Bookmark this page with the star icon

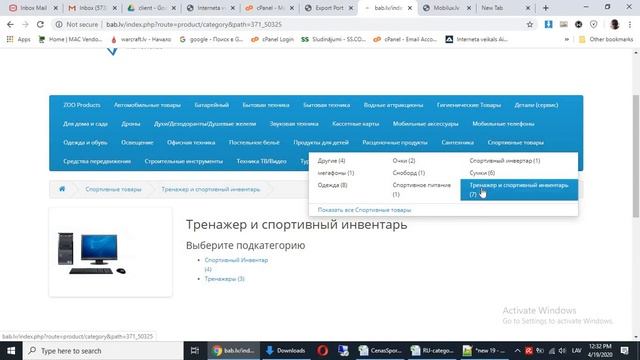[530, 24]
